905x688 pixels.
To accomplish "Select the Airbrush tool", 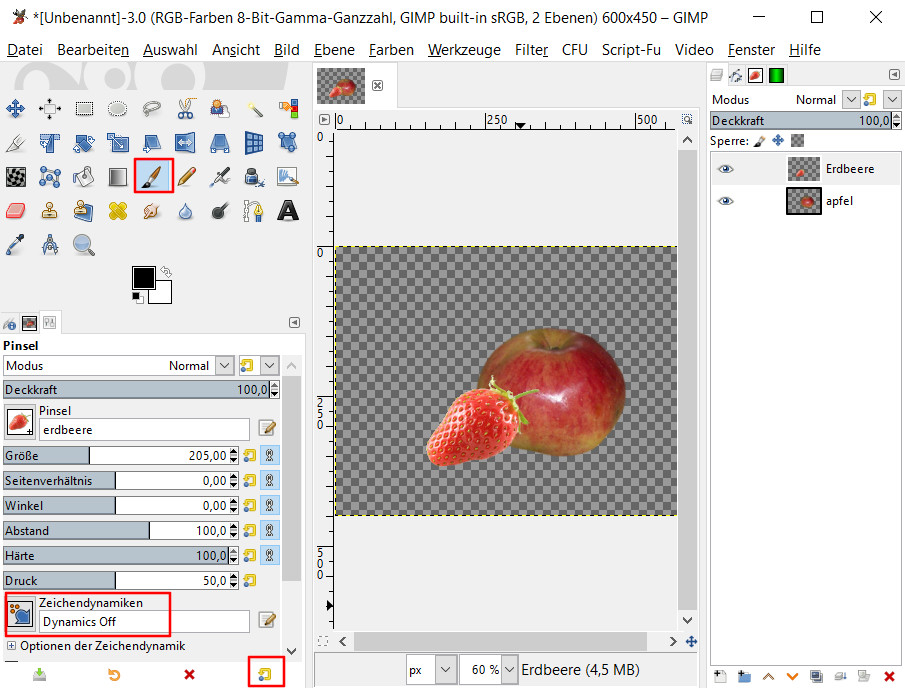I will pos(220,177).
